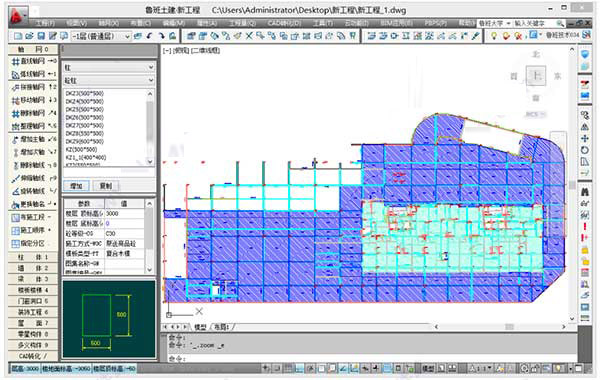Click the redo arrow icon
600x380 pixels.
coord(161,36)
